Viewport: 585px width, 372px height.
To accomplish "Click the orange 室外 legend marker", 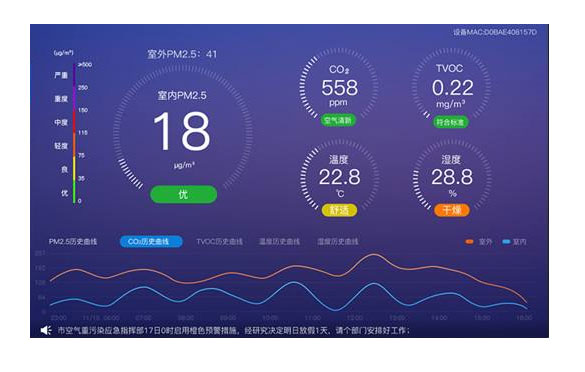I will 469,242.
